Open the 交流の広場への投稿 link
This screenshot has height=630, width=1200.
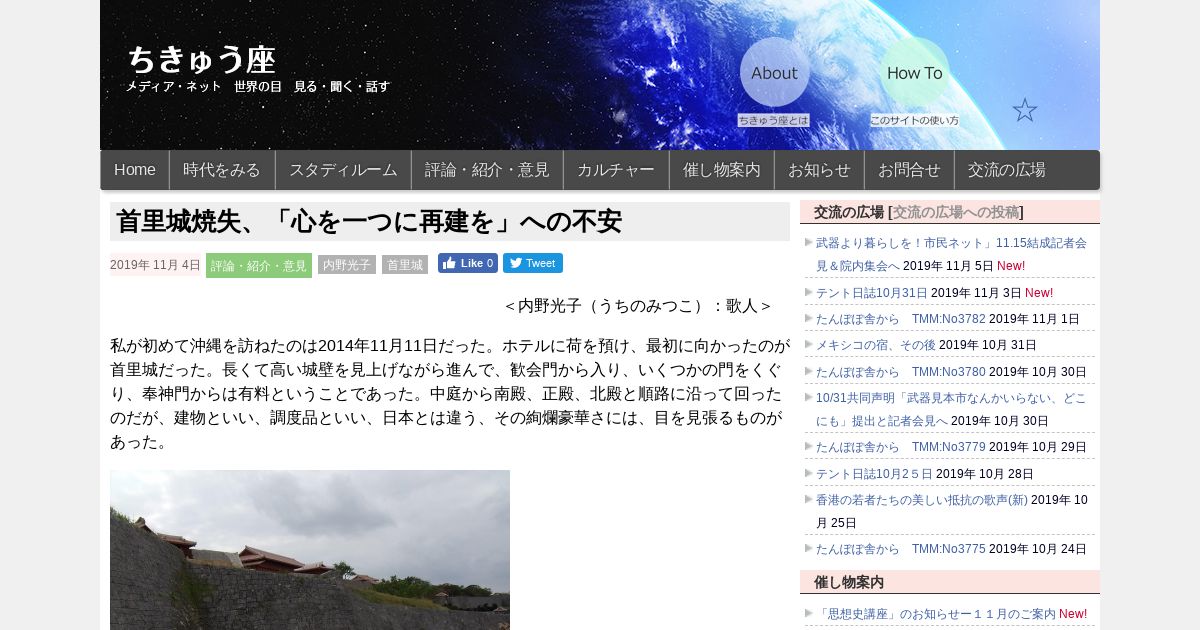[956, 212]
